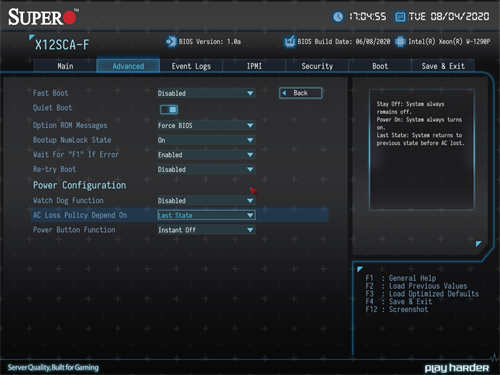Open the Save & Exit tab
The width and height of the screenshot is (500, 375).
443,66
